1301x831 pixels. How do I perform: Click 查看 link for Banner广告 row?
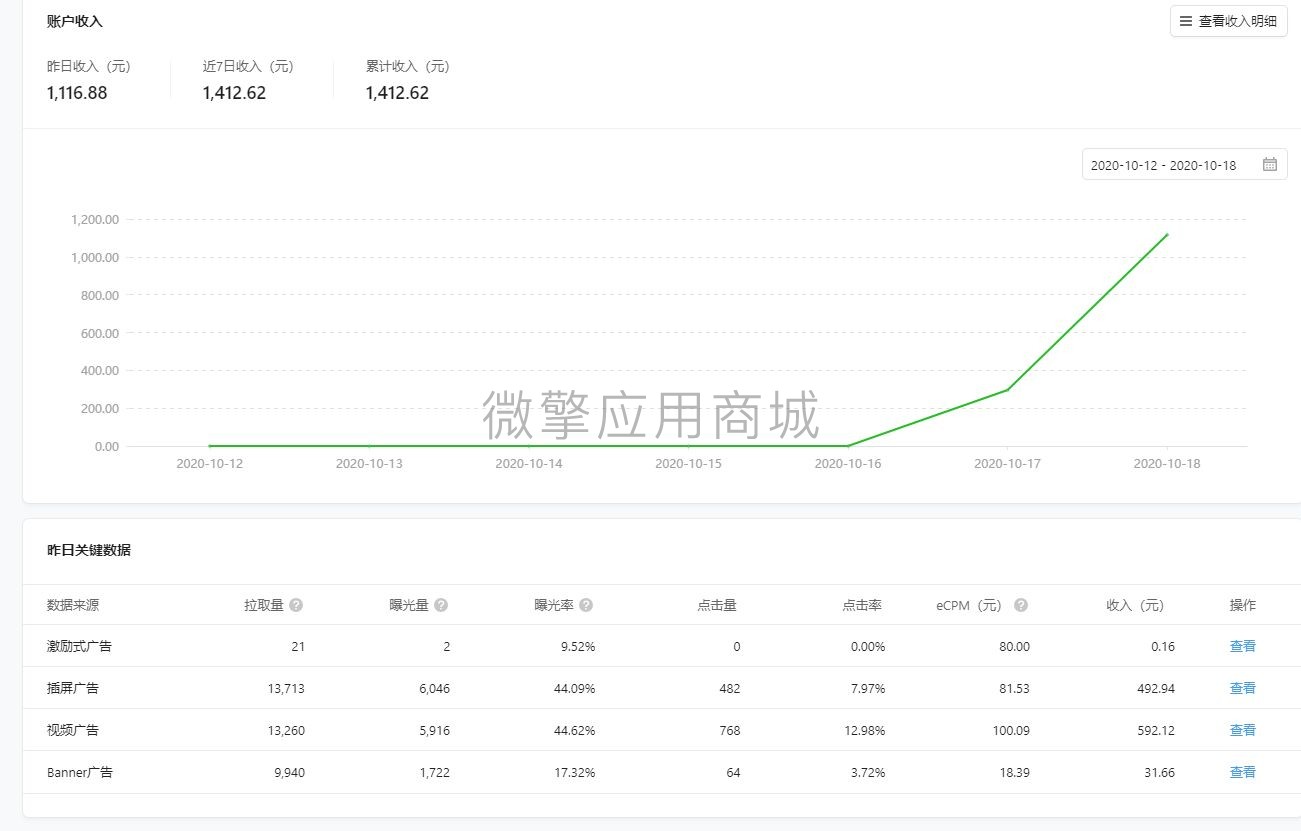tap(1242, 772)
